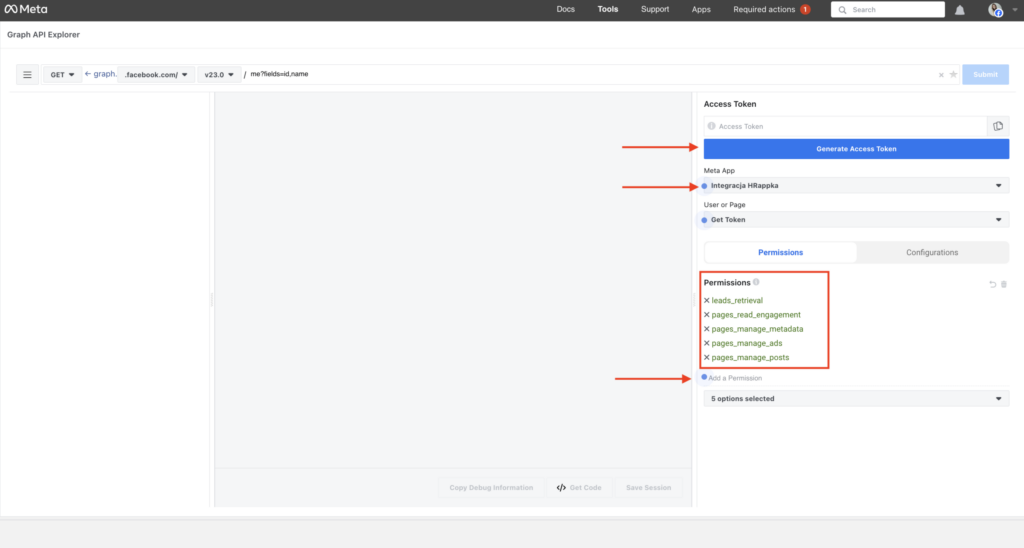Open the hamburger menu beside GET
1024x548 pixels.
28,75
